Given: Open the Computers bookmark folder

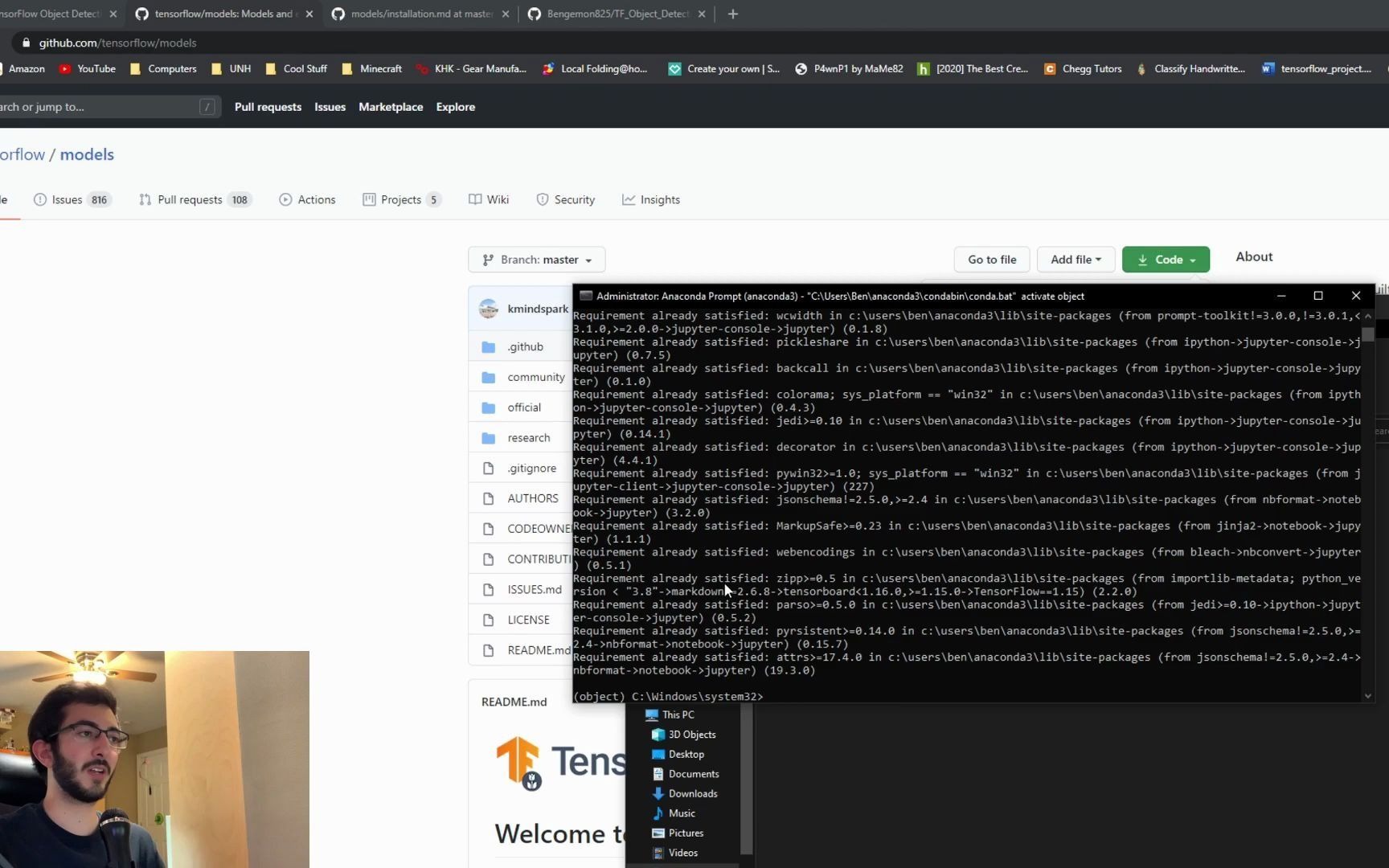Looking at the screenshot, I should tap(163, 69).
